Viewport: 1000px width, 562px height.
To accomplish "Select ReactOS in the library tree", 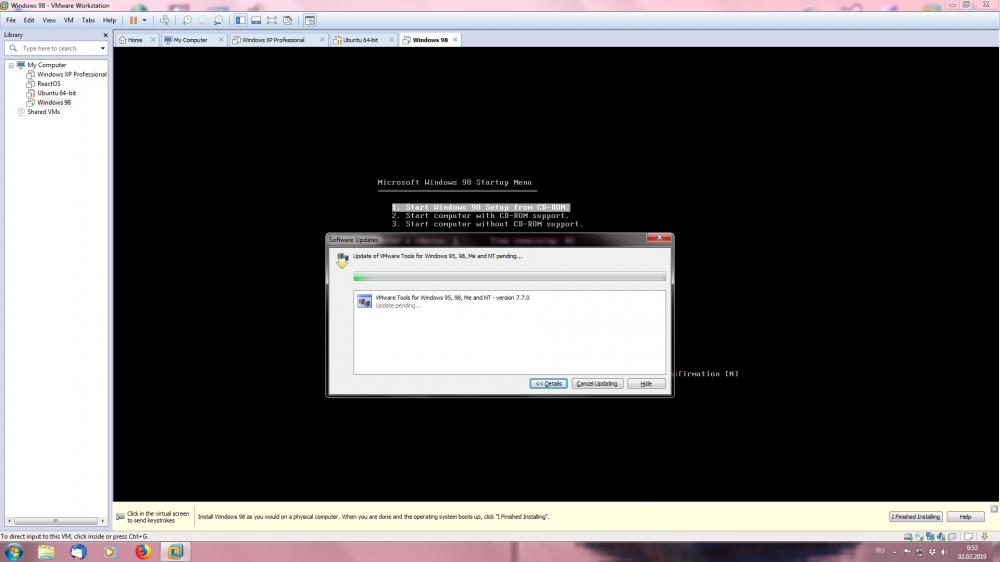I will pyautogui.click(x=48, y=84).
